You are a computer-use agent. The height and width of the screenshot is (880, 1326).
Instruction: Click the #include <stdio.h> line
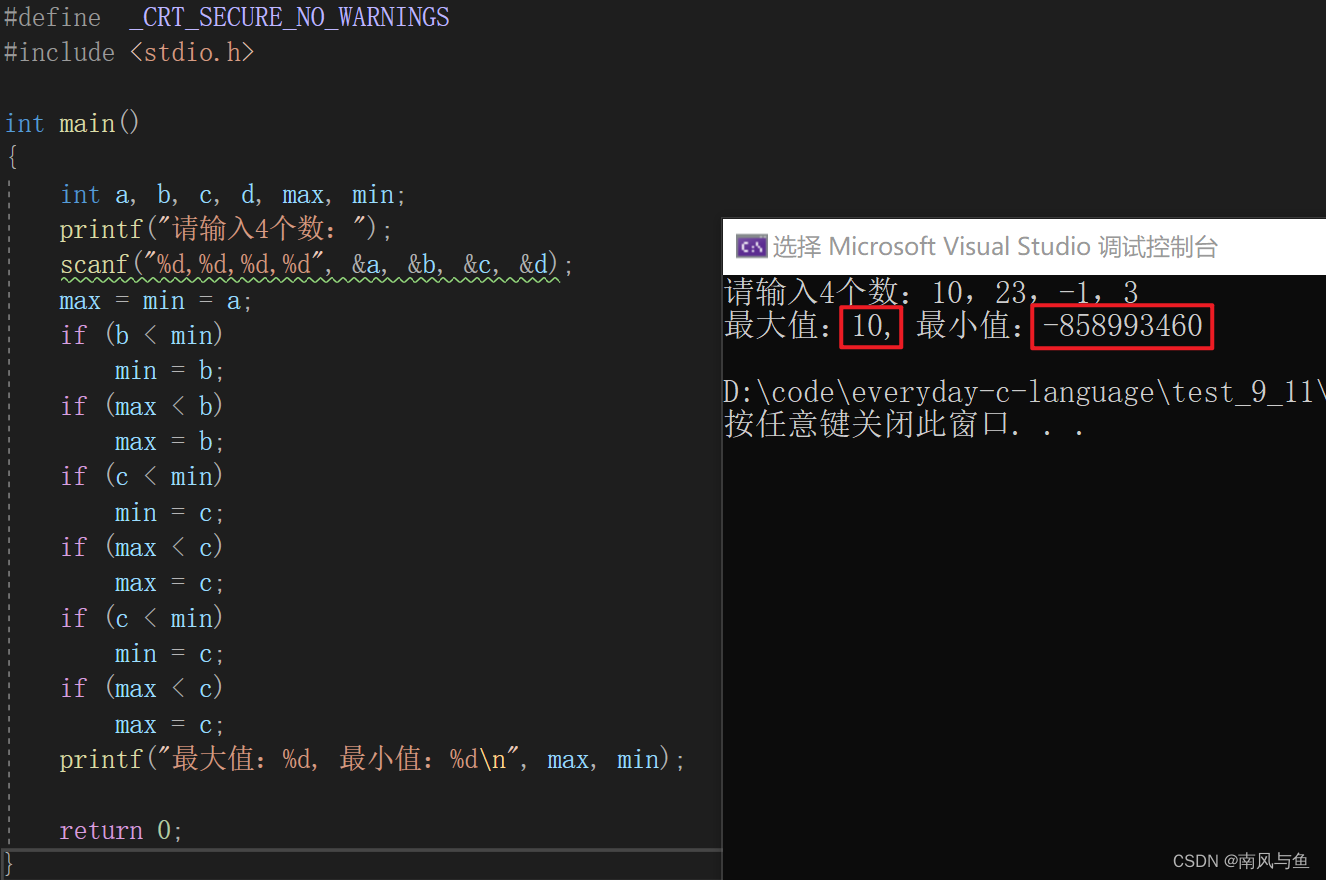coord(129,53)
